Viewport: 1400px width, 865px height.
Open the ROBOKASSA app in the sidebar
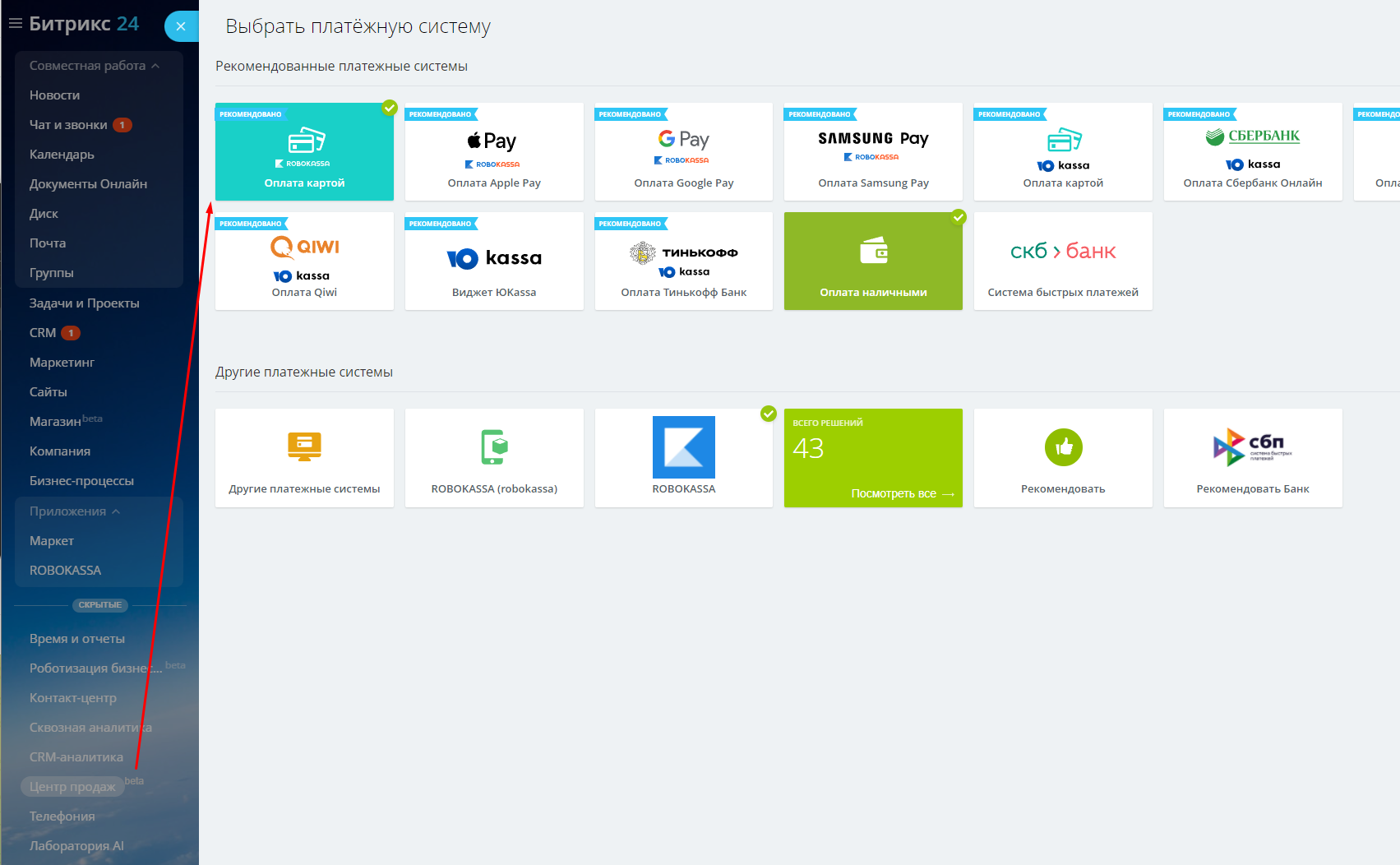coord(65,571)
